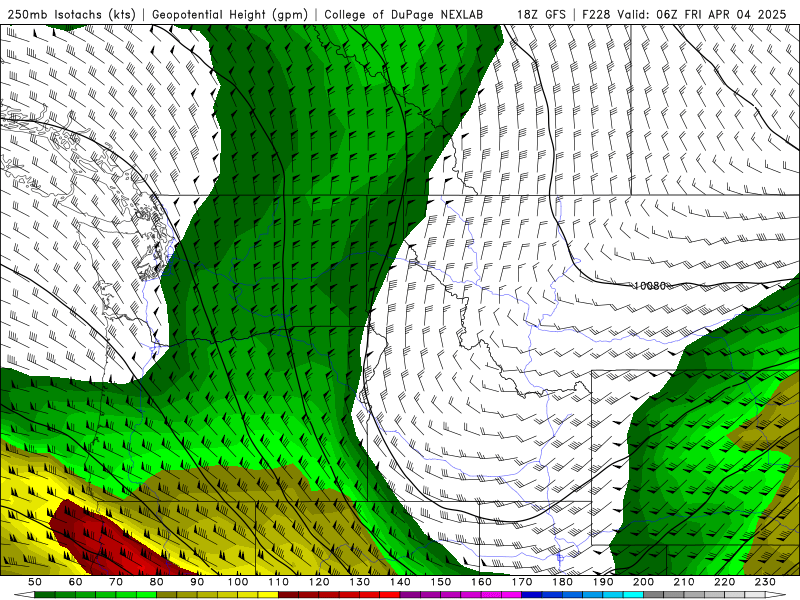Click the '70' value on the color scale

[x=116, y=582]
